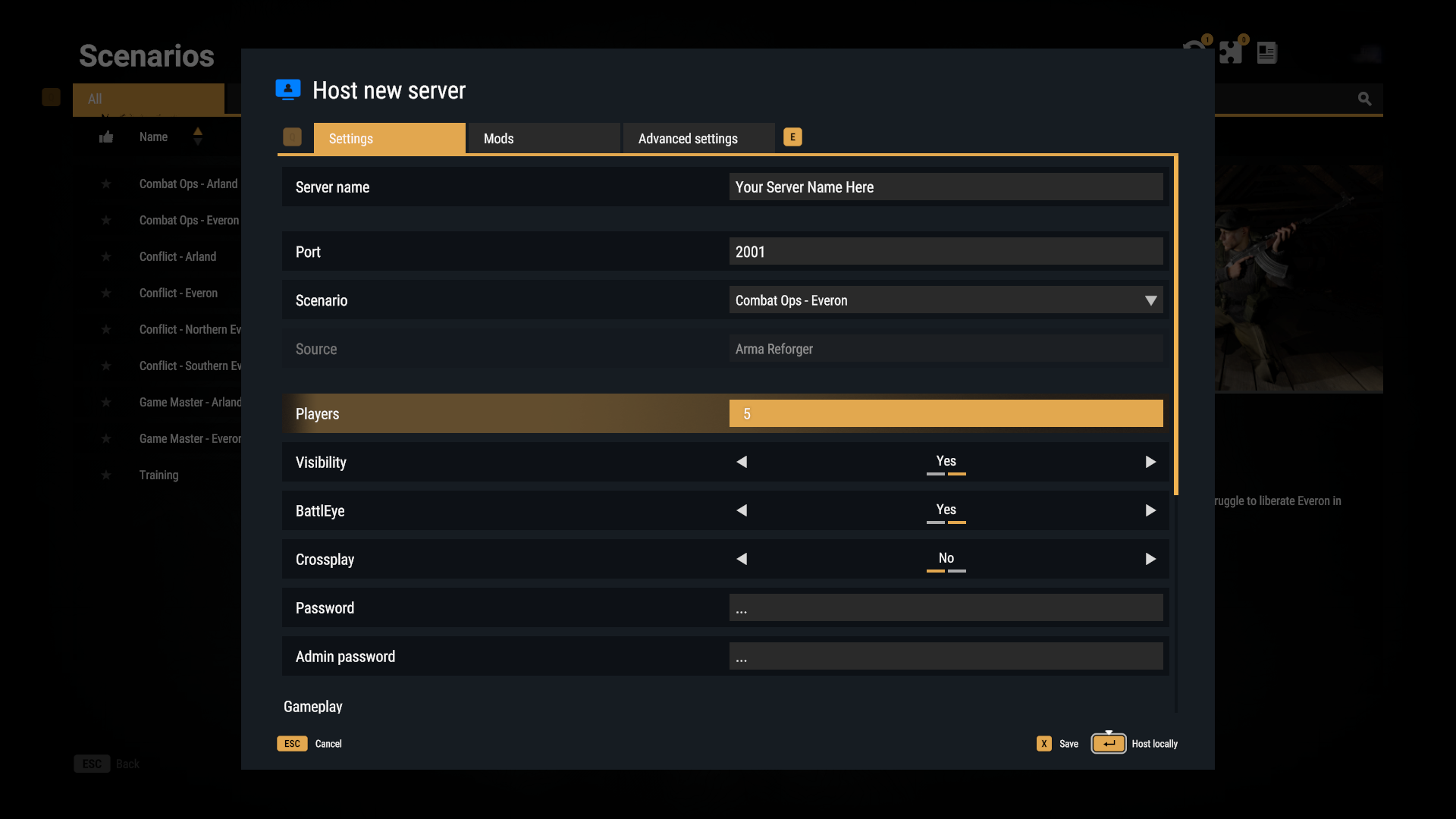Click the thumbs-up rating column icon
The image size is (1456, 819).
coord(105,136)
